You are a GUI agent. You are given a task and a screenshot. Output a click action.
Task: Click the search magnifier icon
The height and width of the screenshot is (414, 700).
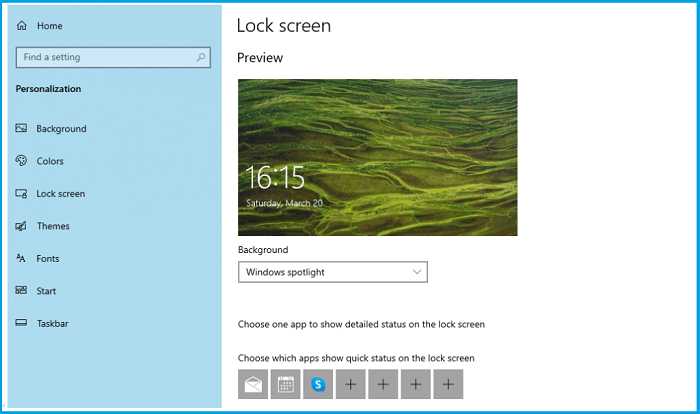pos(201,57)
